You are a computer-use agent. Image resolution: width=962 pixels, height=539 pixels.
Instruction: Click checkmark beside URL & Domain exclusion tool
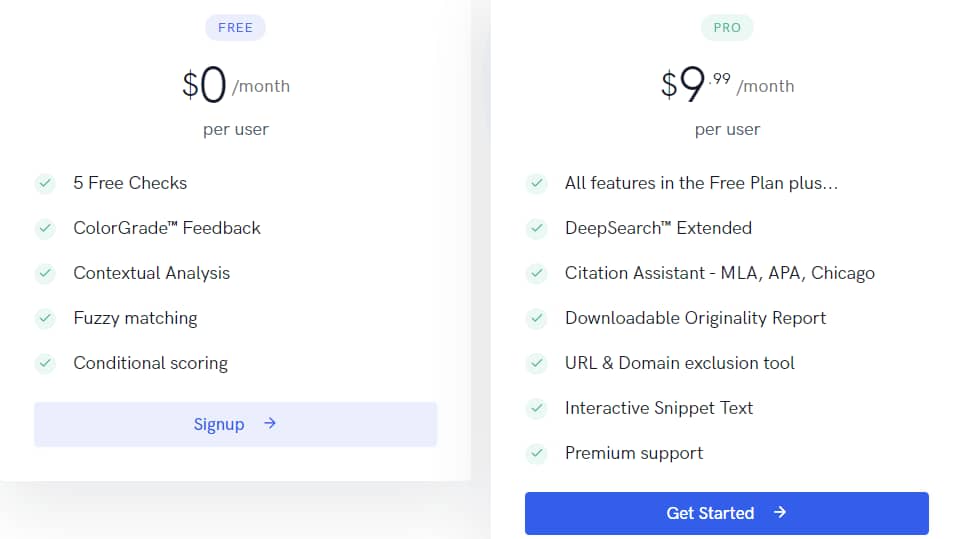click(536, 363)
